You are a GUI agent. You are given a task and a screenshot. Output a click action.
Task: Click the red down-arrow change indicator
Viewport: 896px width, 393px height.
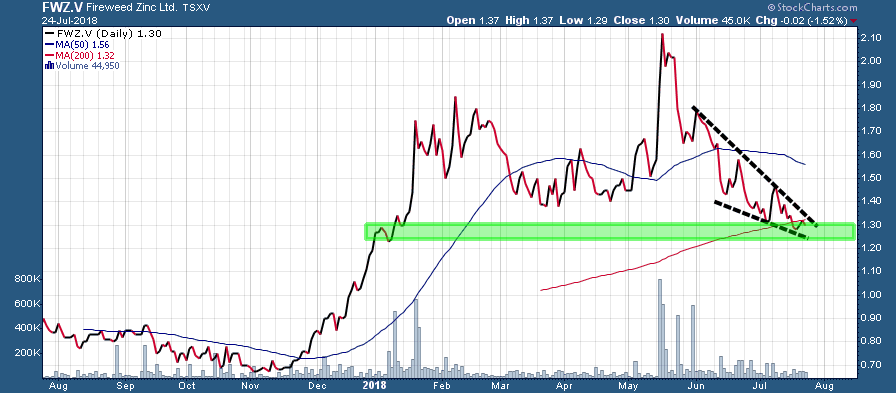pos(854,21)
